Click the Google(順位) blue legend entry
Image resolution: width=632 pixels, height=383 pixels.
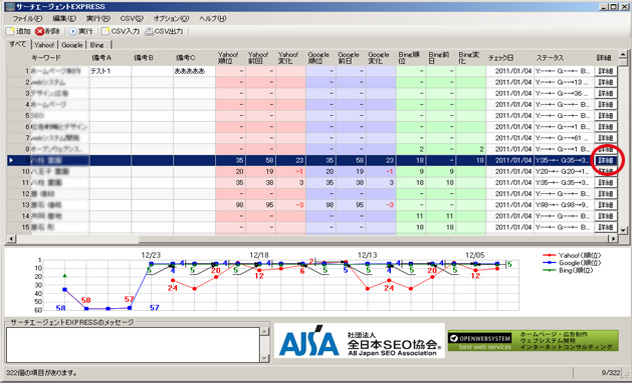(572, 263)
